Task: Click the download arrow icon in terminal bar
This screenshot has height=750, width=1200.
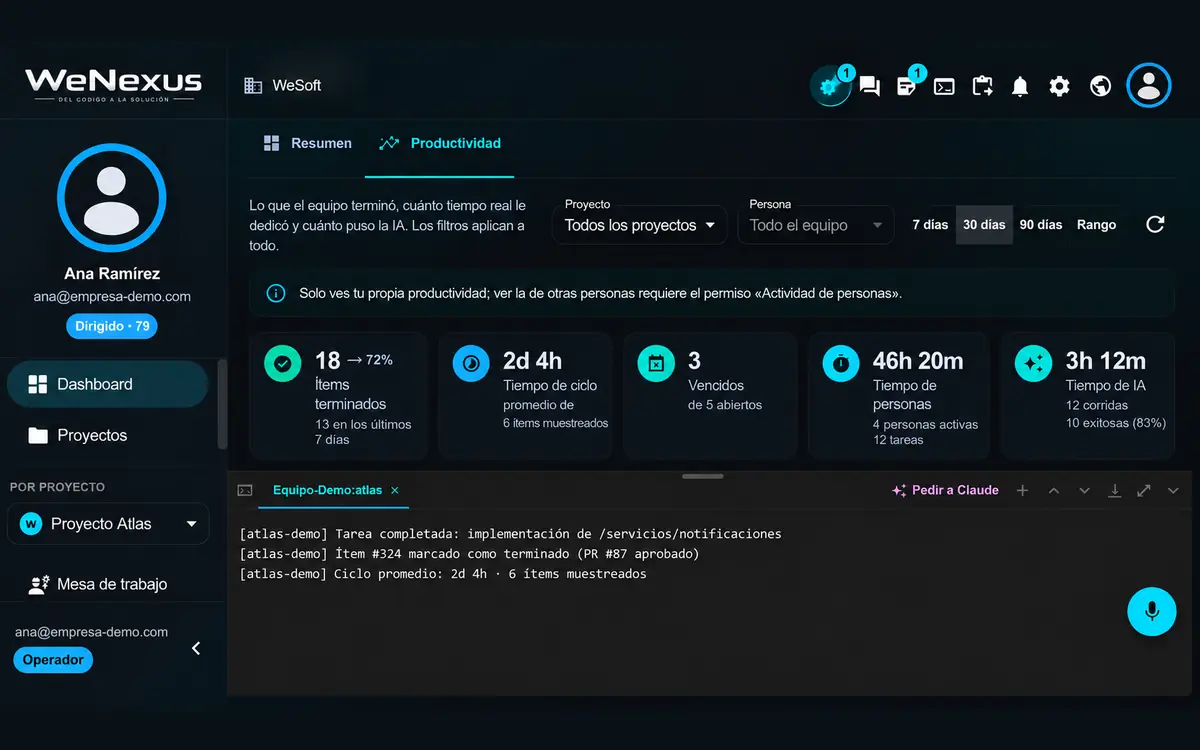Action: [1114, 490]
